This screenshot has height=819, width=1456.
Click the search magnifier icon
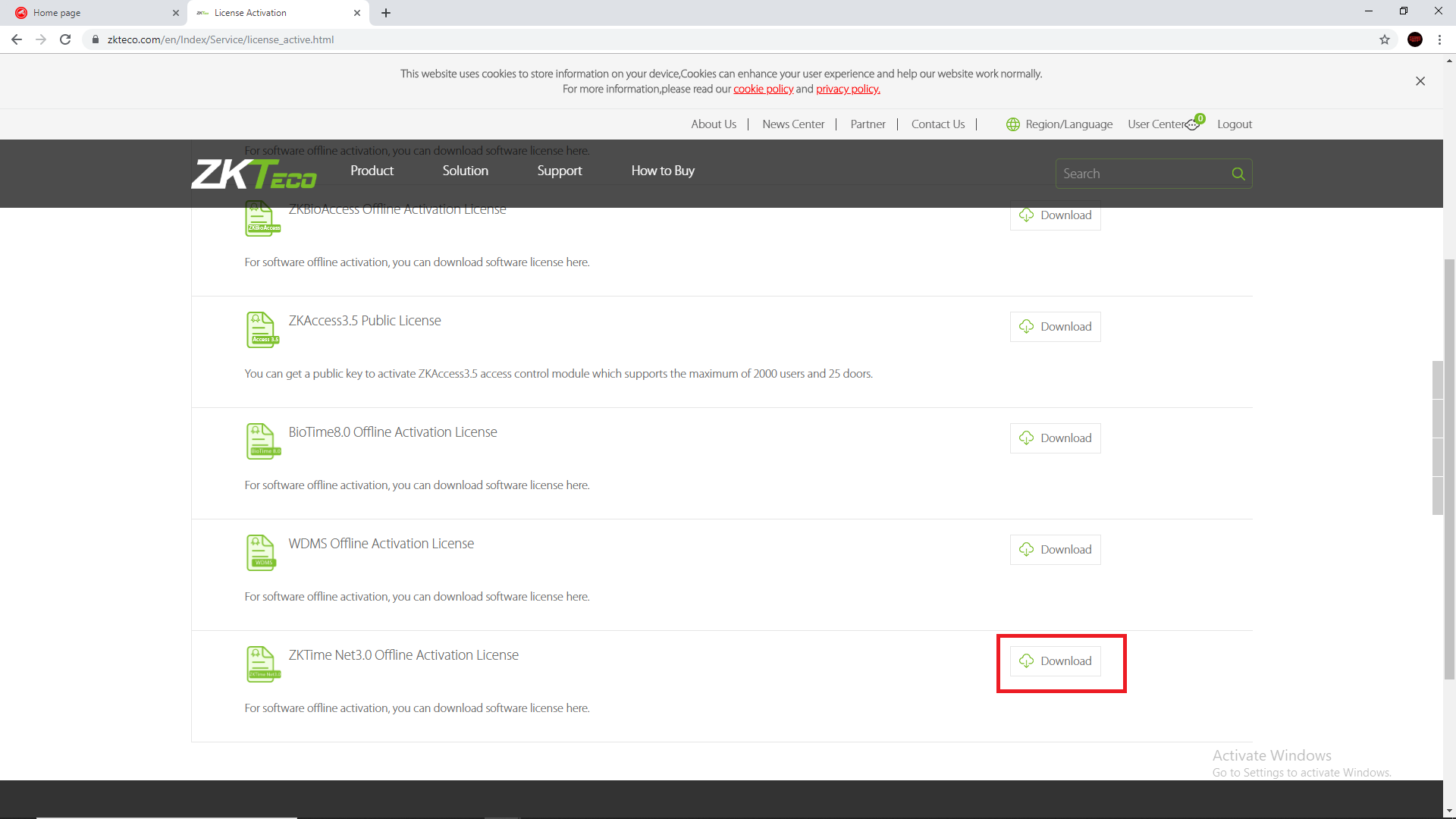point(1238,174)
